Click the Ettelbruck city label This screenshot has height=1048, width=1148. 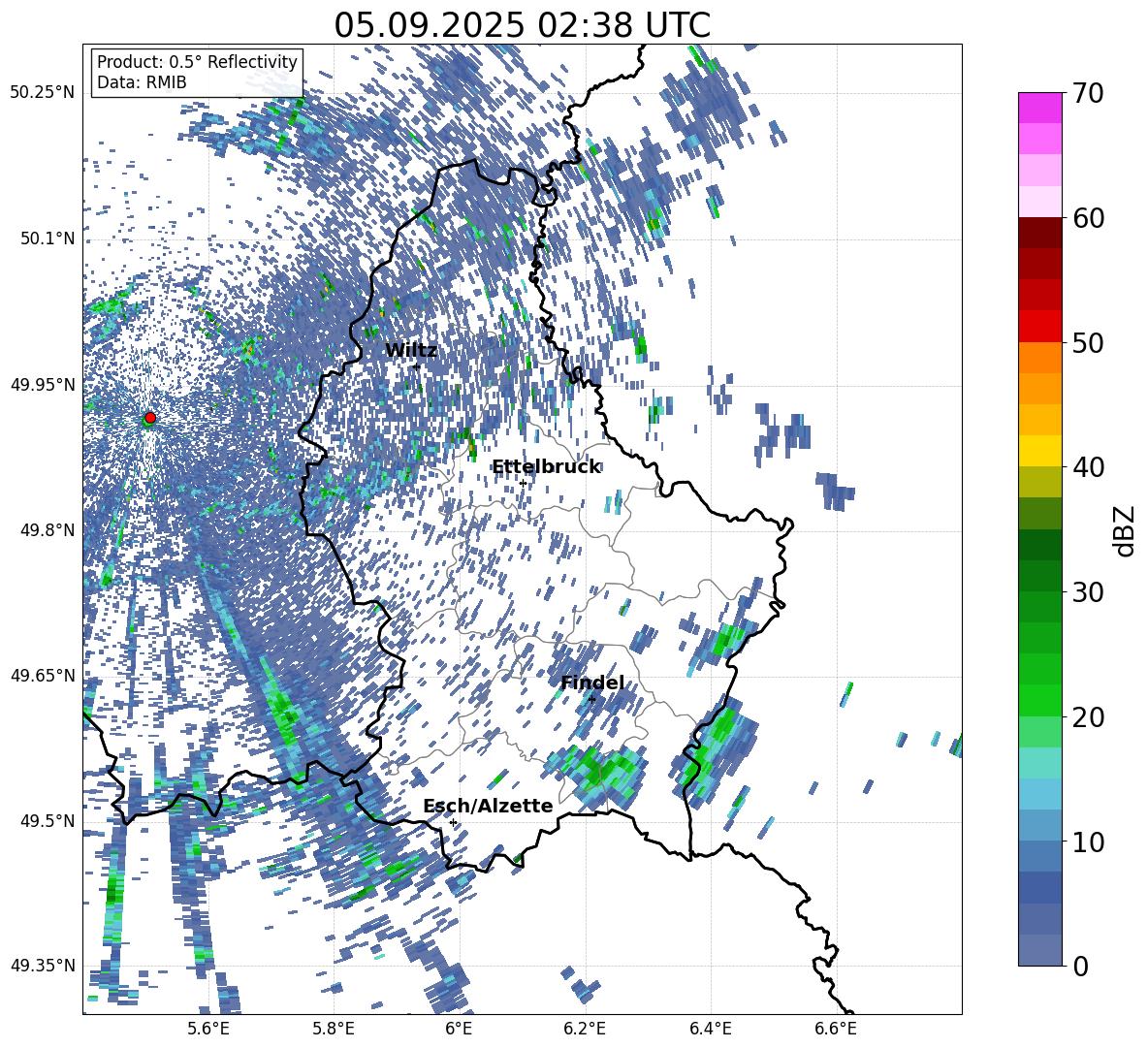click(546, 467)
